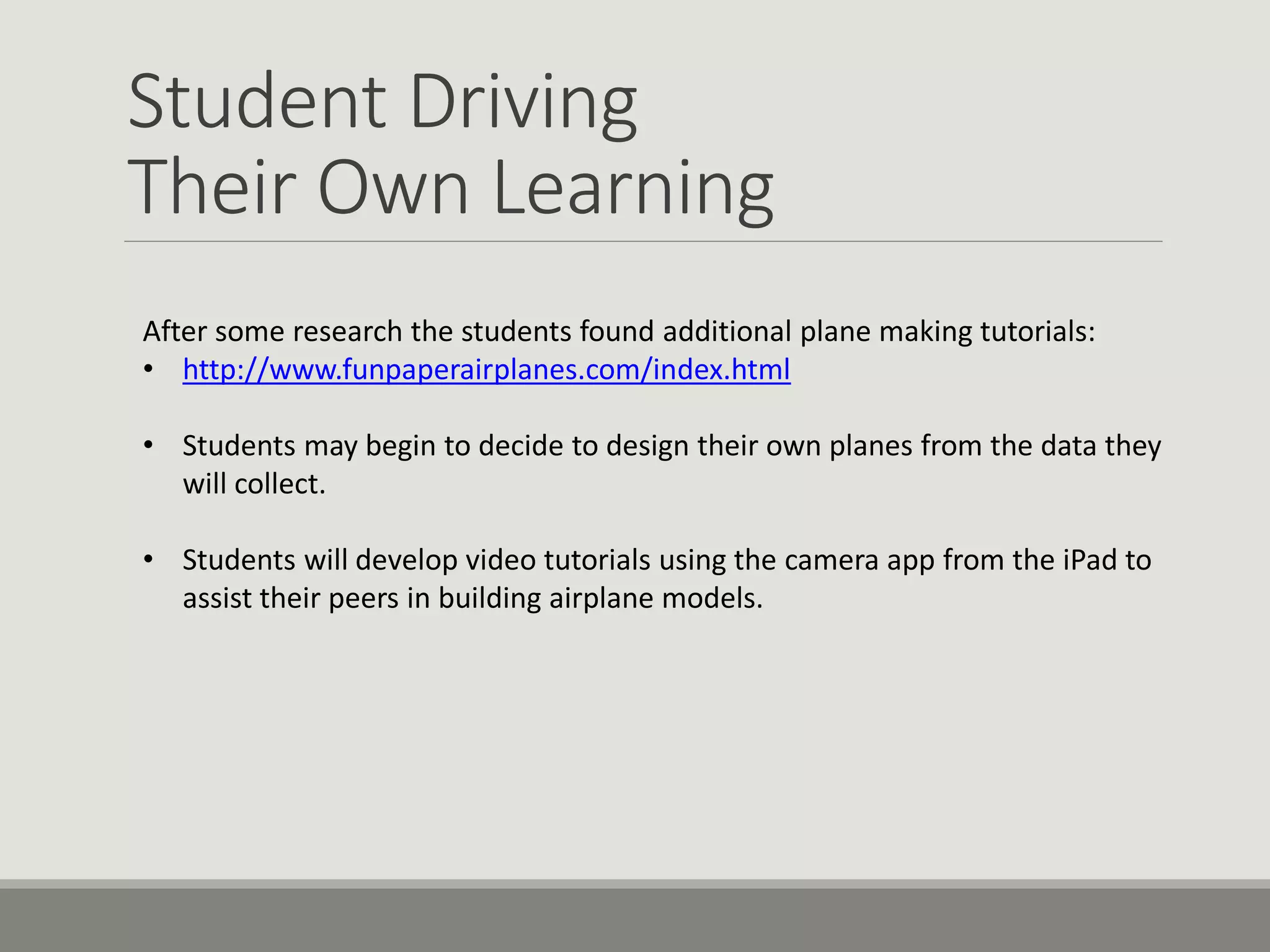The image size is (1270, 952).
Task: Click the word 'tutorials:' ending intro sentence
Action: click(1037, 332)
